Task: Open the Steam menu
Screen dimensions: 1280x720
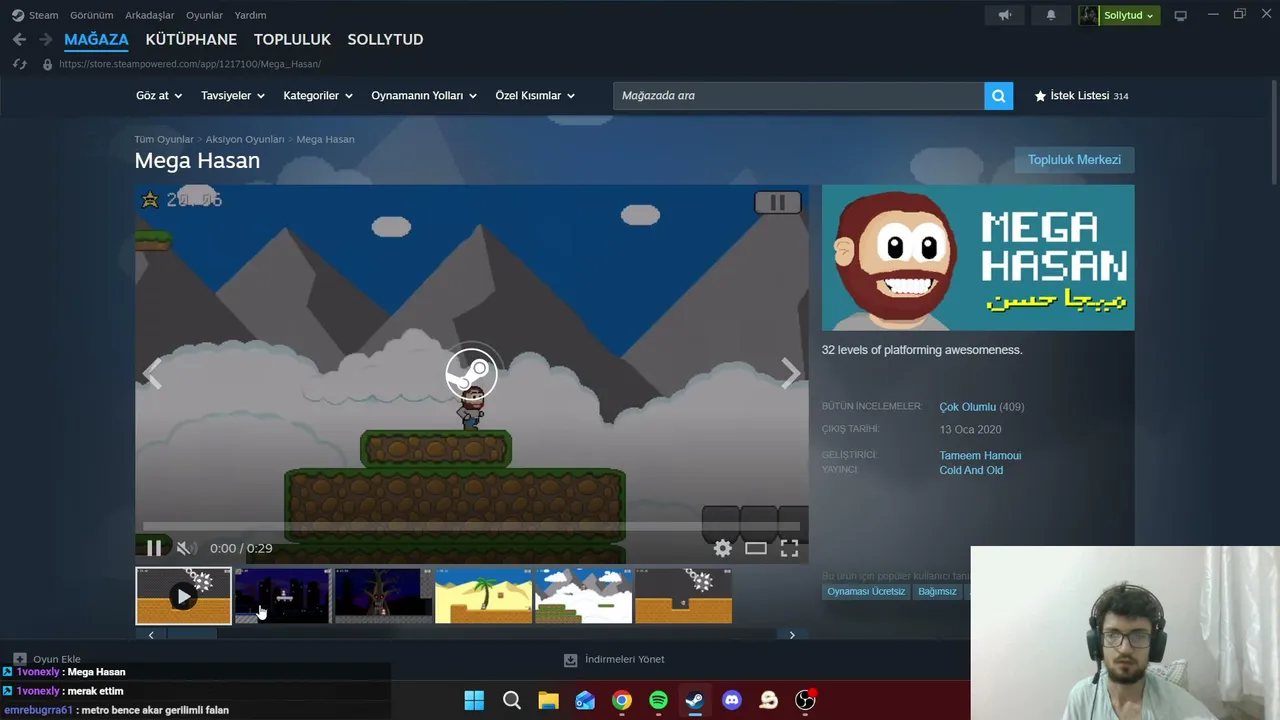Action: click(x=44, y=15)
